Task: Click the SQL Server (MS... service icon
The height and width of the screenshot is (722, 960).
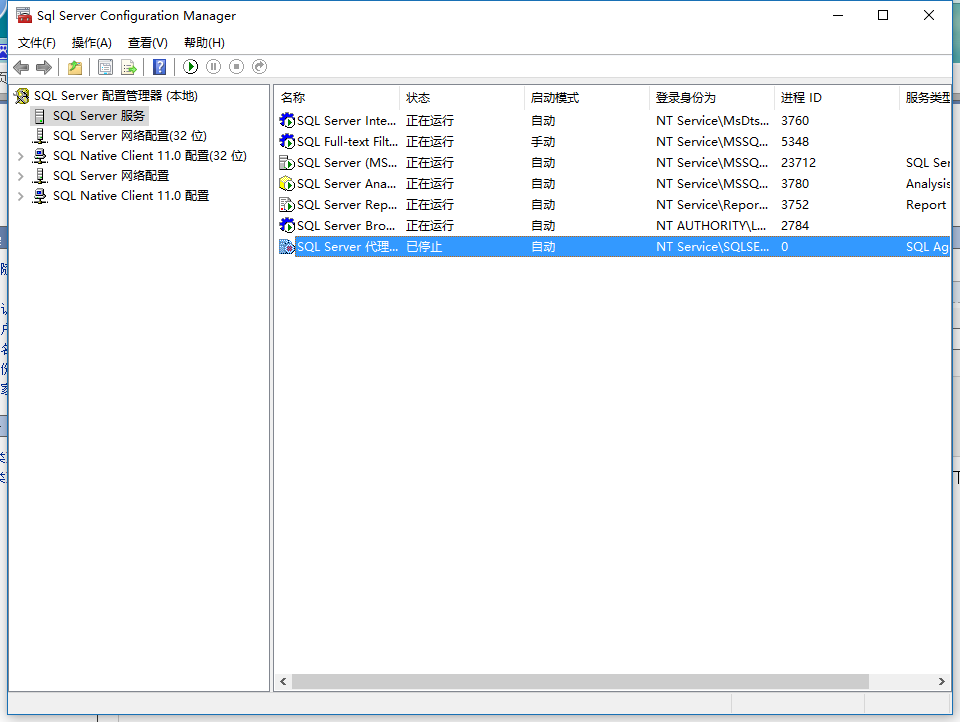Action: click(x=287, y=163)
